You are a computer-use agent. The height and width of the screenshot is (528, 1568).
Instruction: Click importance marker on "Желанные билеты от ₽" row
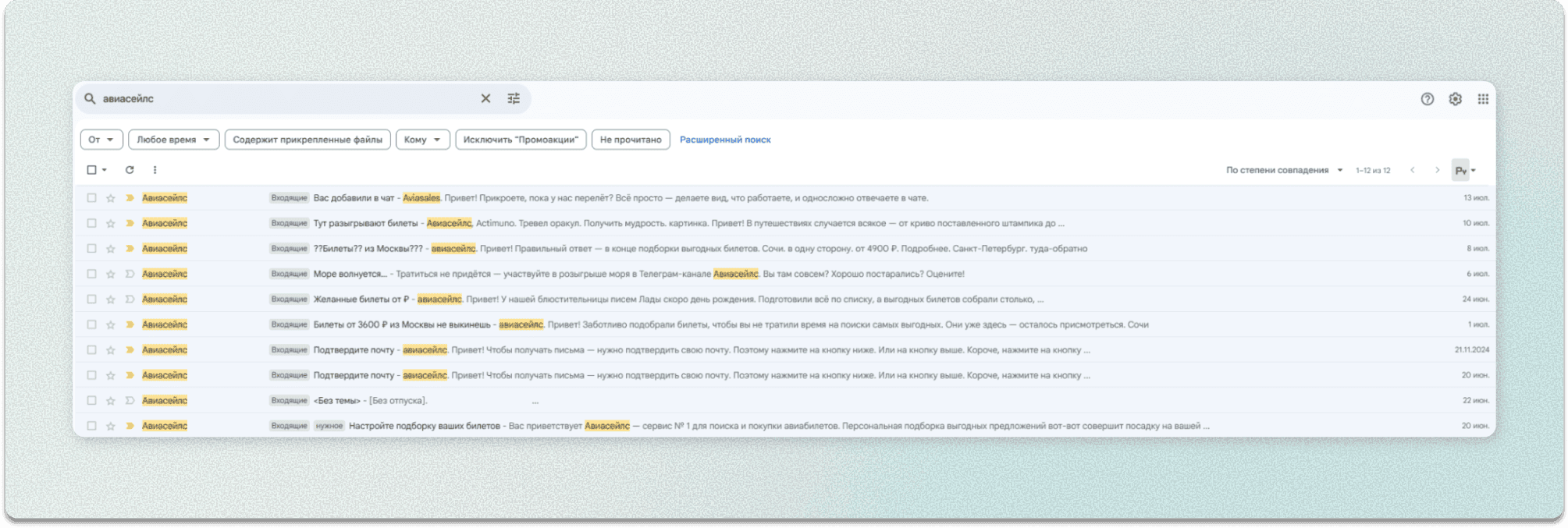coord(130,299)
